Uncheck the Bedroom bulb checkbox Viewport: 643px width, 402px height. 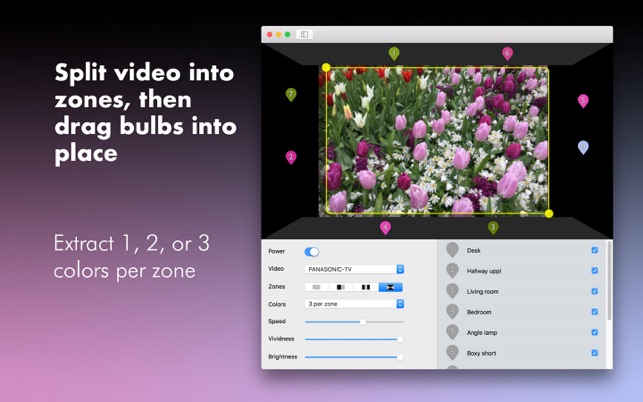[x=595, y=312]
